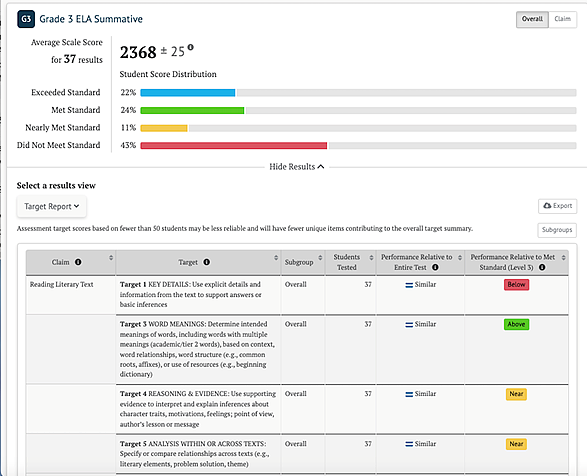The image size is (587, 476).
Task: Open info icon next to Claim header
Action: 78,262
